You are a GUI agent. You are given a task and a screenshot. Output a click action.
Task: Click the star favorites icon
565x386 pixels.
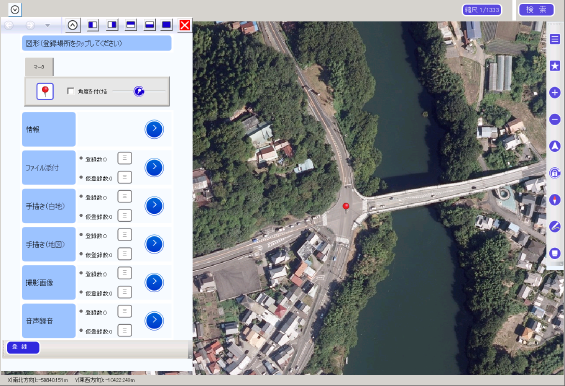click(555, 66)
